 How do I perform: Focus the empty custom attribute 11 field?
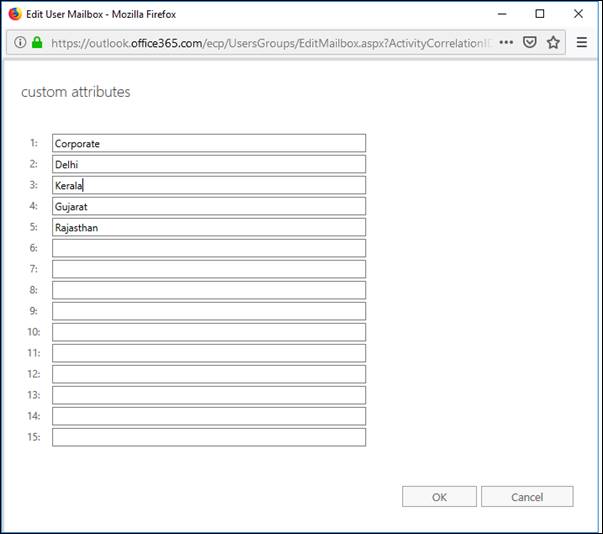point(209,353)
